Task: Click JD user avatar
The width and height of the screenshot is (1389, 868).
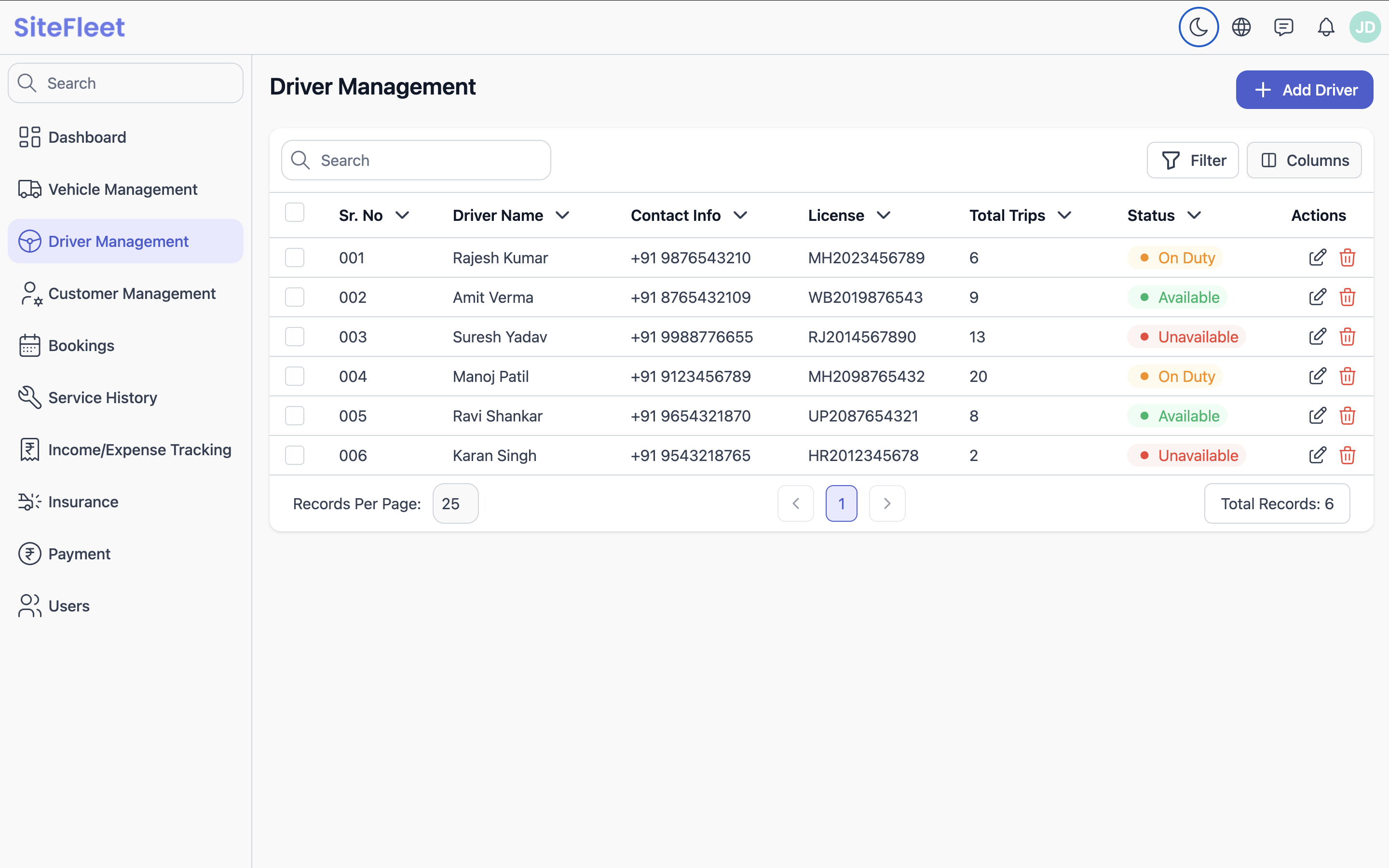Action: (1365, 27)
